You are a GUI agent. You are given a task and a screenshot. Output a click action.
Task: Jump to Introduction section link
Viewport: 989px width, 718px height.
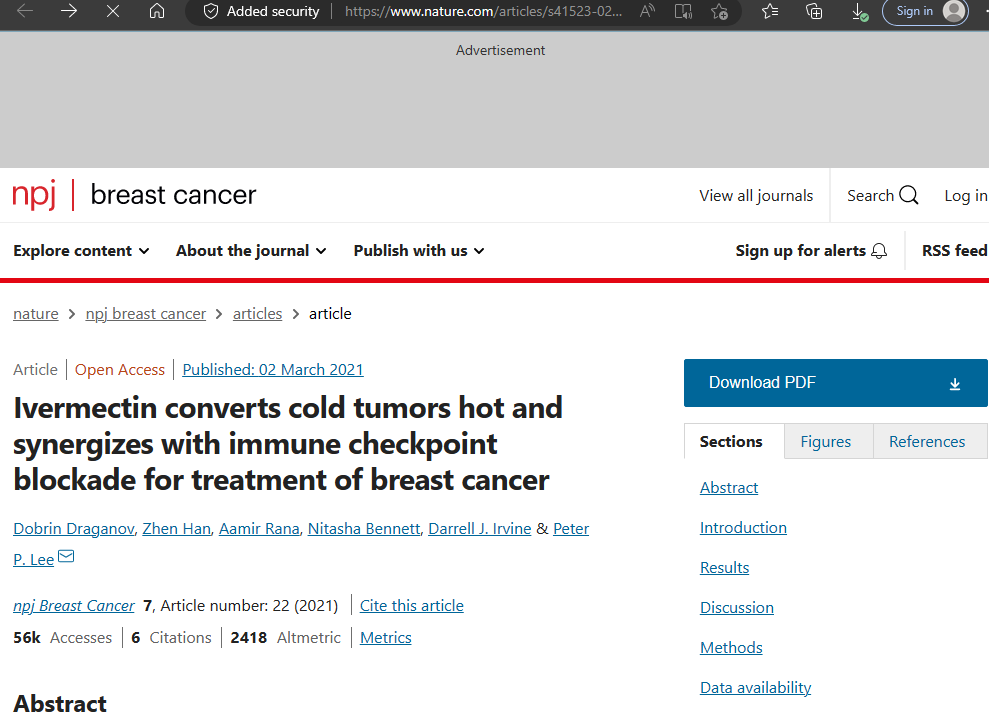point(743,527)
